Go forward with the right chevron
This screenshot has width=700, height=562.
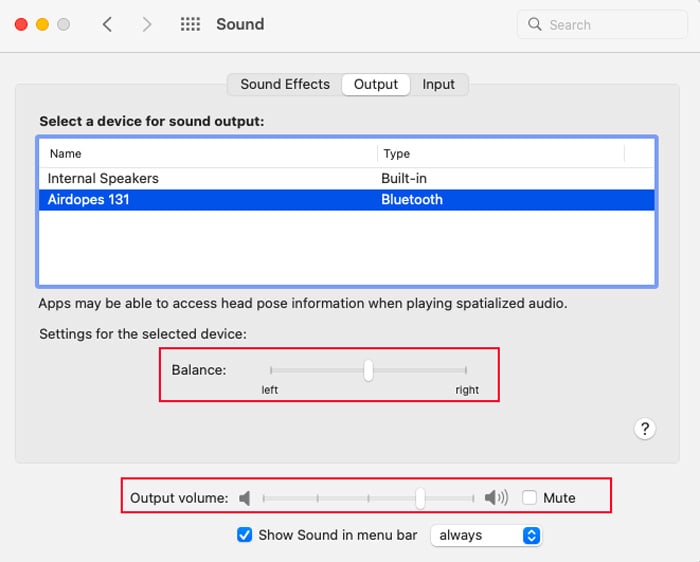pos(147,24)
